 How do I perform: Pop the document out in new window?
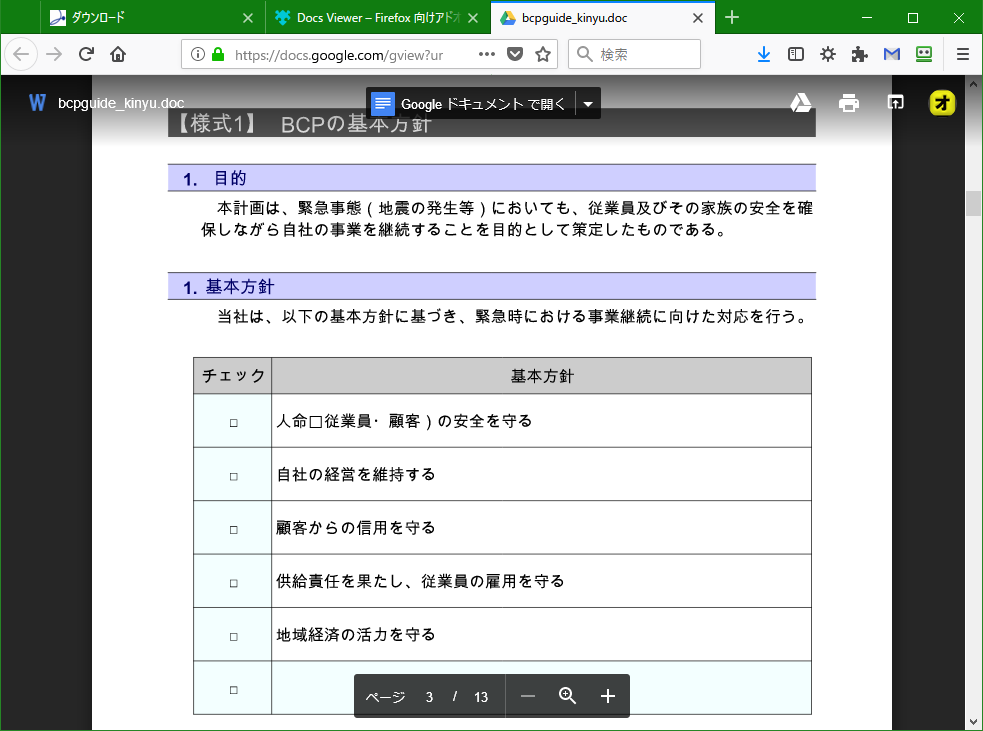click(896, 103)
